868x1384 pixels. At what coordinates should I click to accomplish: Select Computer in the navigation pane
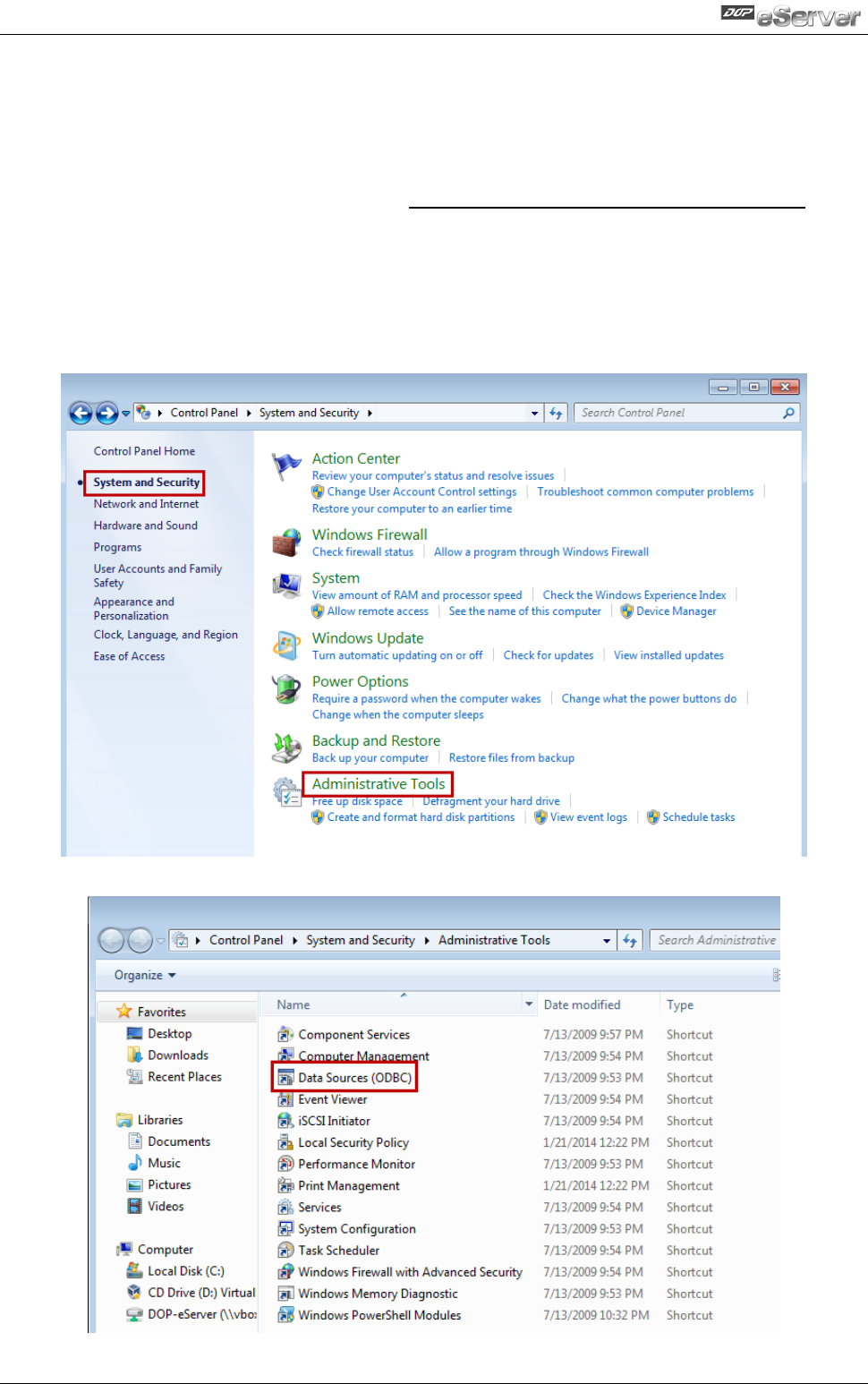pos(166,1250)
